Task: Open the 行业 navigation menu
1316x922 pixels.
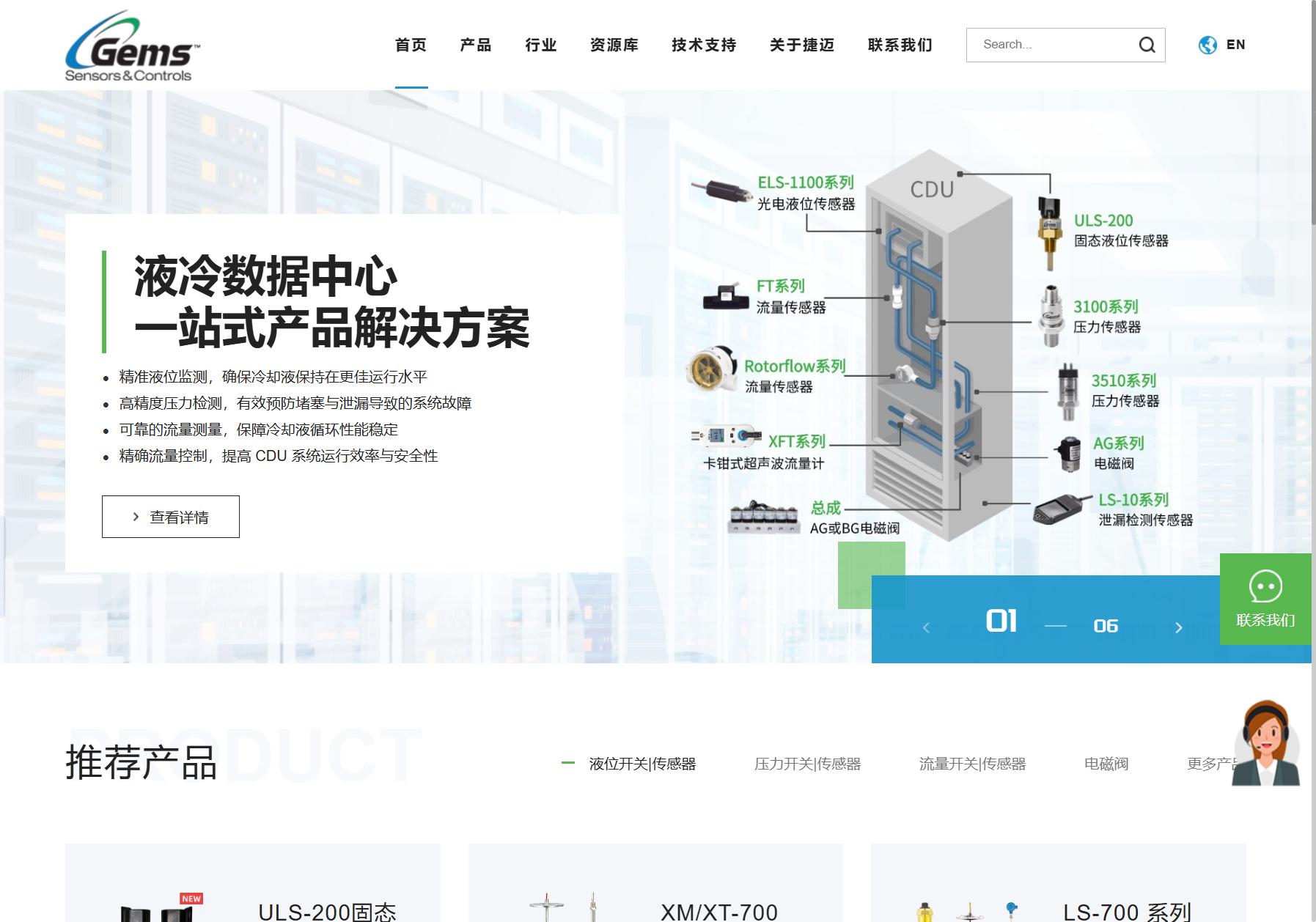Action: click(541, 45)
